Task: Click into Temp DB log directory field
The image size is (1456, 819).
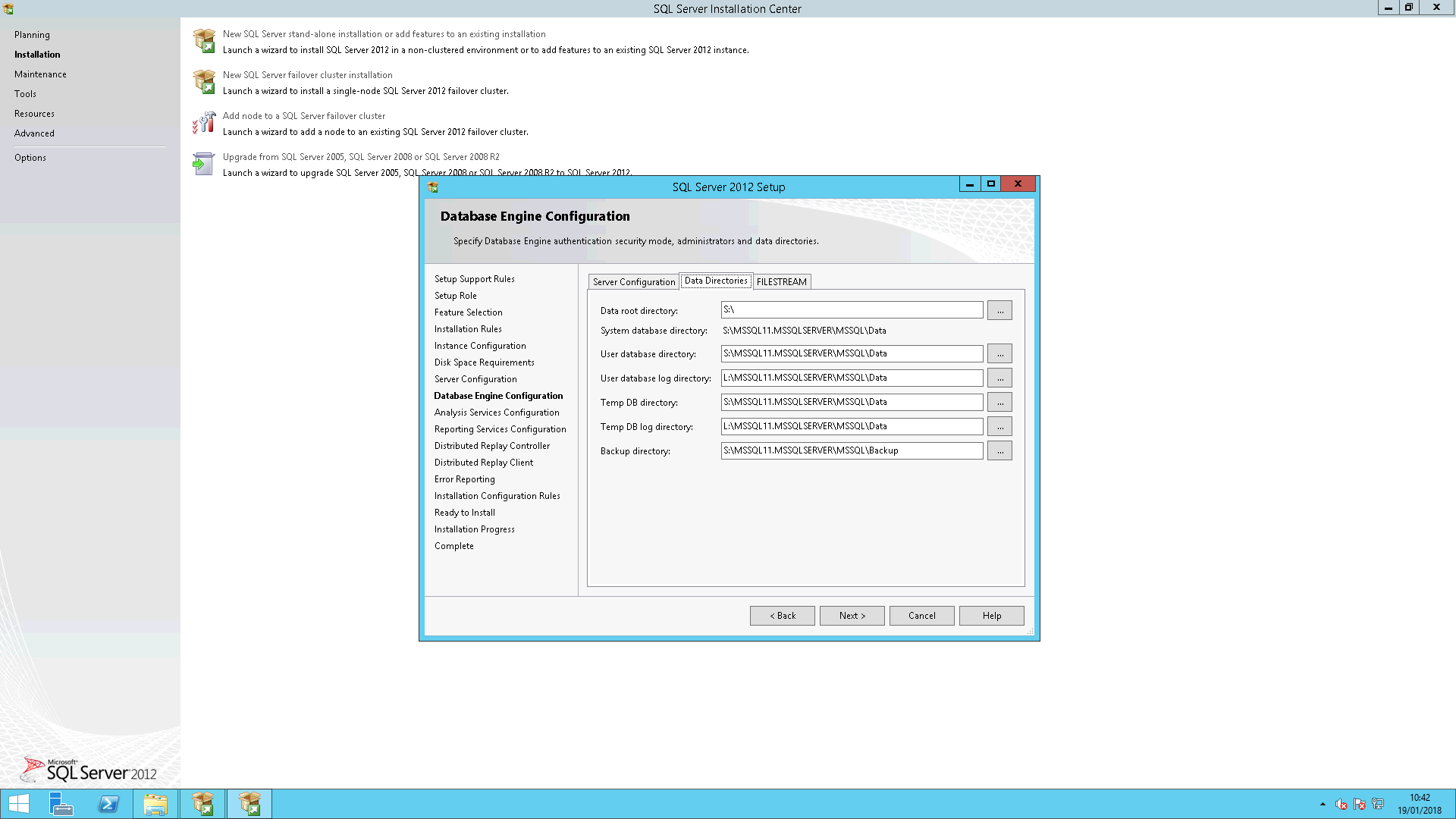Action: pyautogui.click(x=852, y=426)
